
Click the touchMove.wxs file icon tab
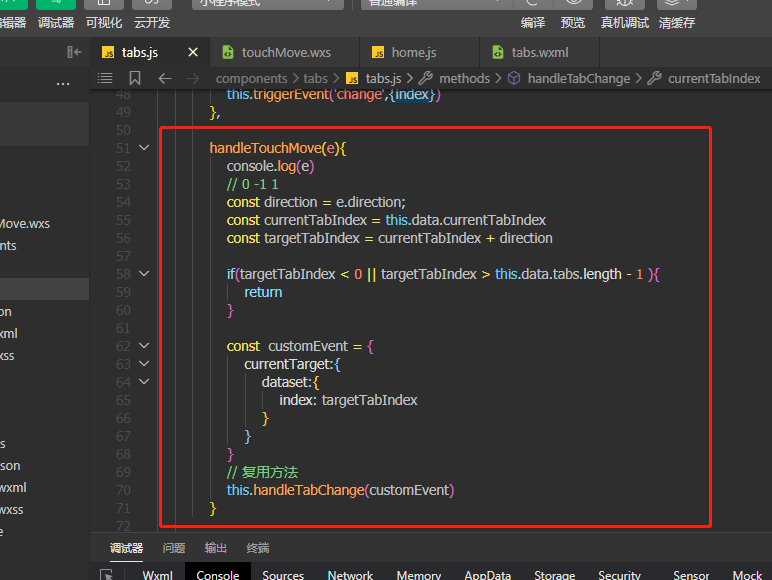click(228, 52)
